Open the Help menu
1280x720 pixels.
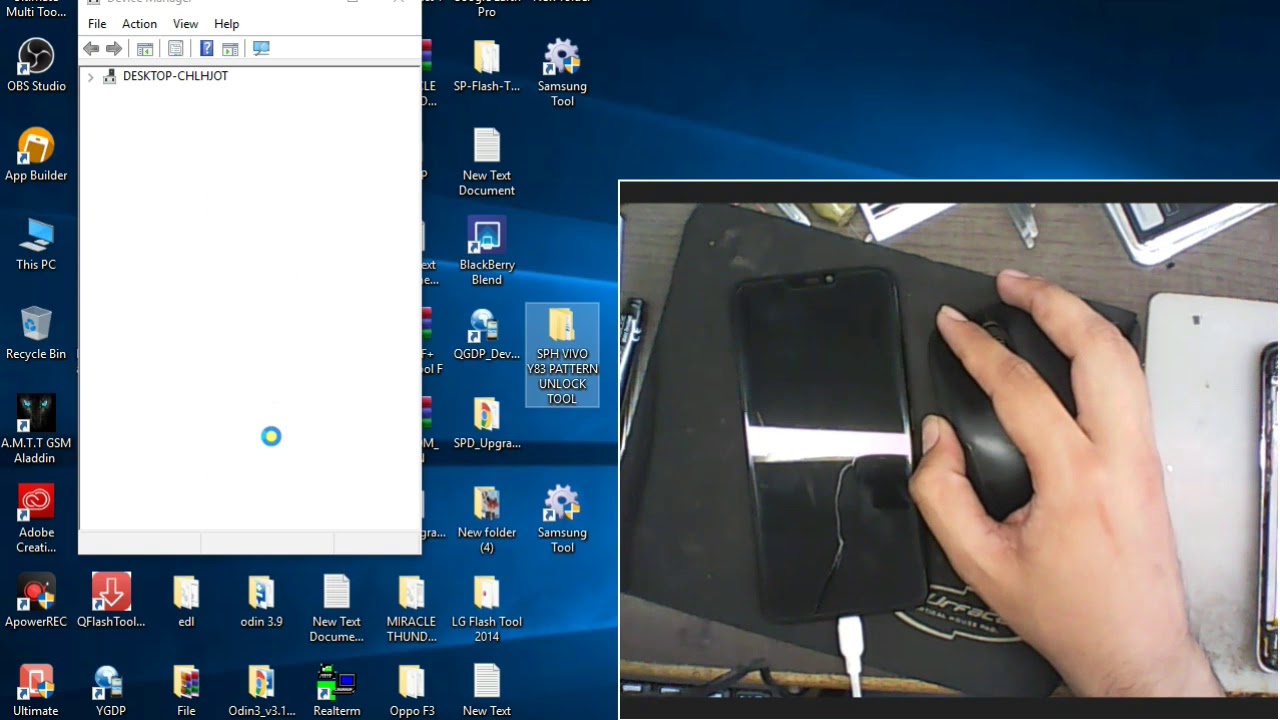(227, 24)
